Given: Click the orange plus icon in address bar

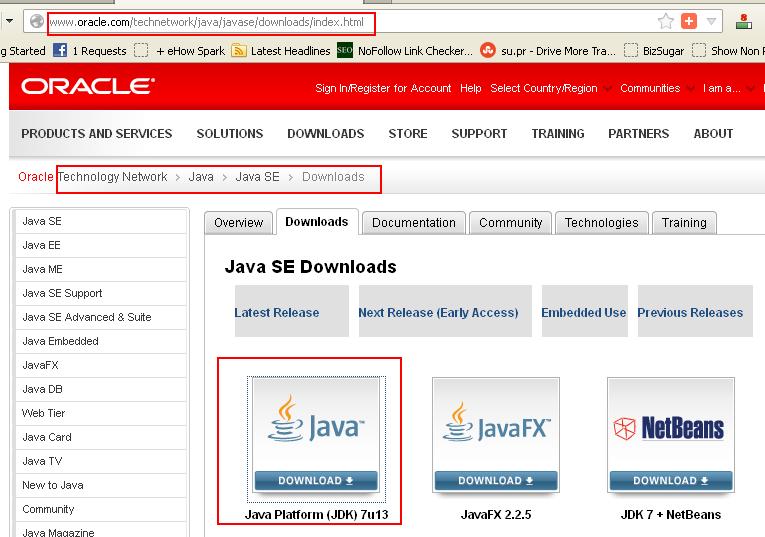Looking at the screenshot, I should pos(689,21).
